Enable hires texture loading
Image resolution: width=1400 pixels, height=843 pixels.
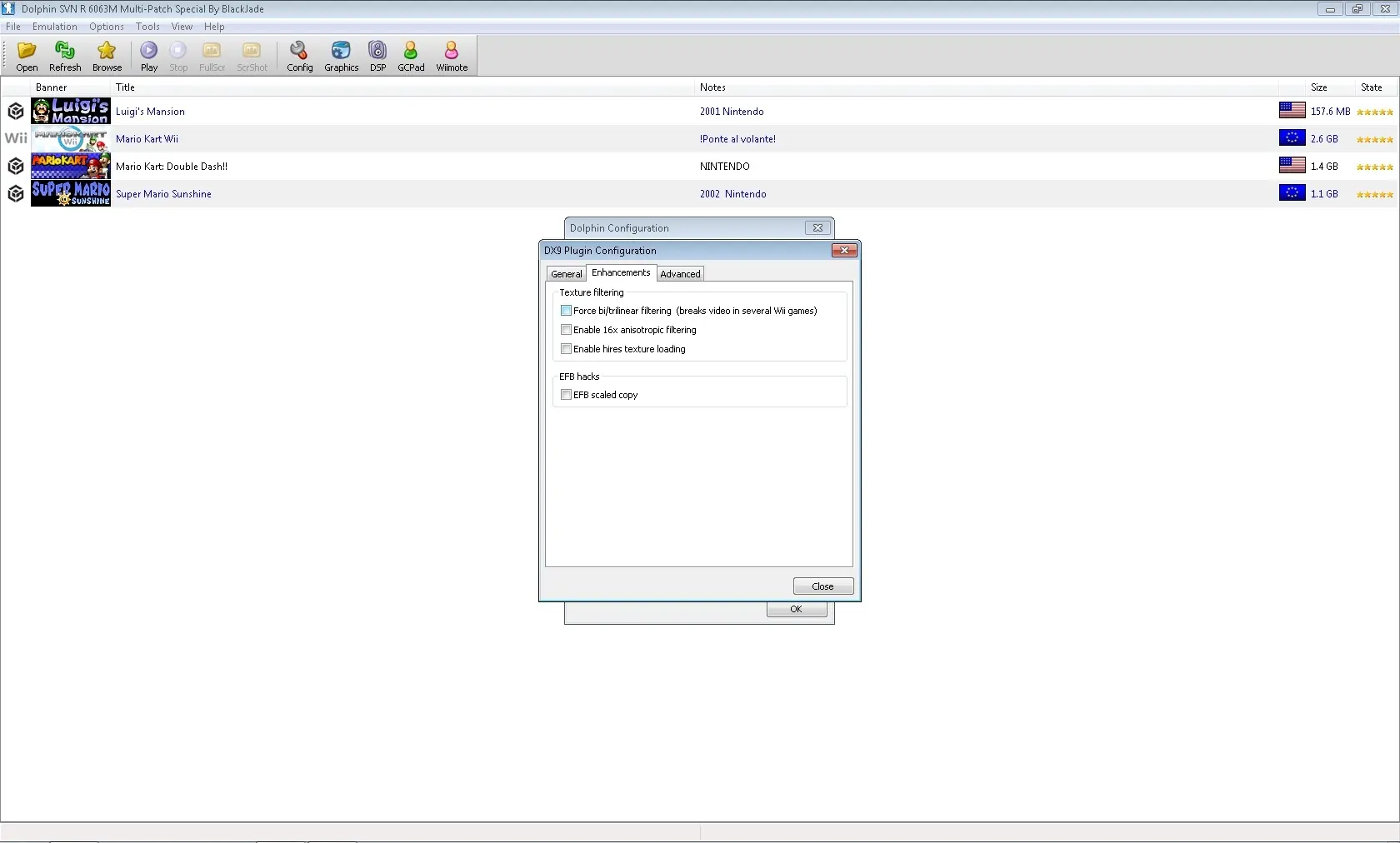tap(567, 349)
